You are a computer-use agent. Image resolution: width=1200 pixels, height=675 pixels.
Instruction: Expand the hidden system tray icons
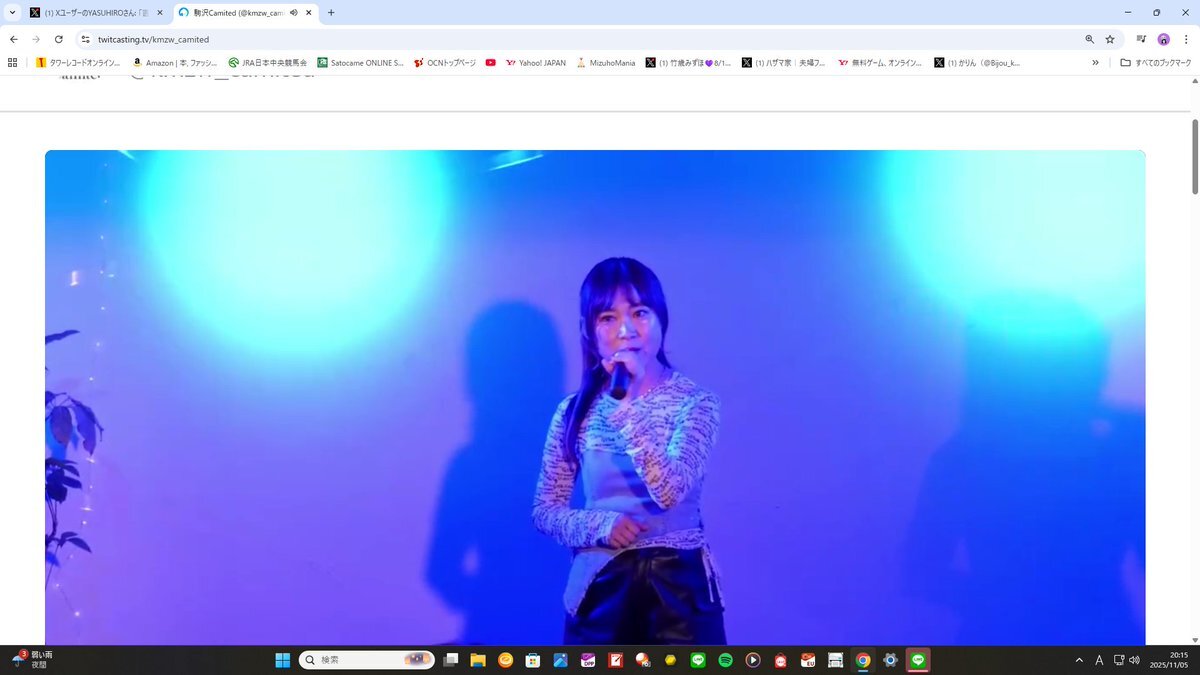point(1079,660)
